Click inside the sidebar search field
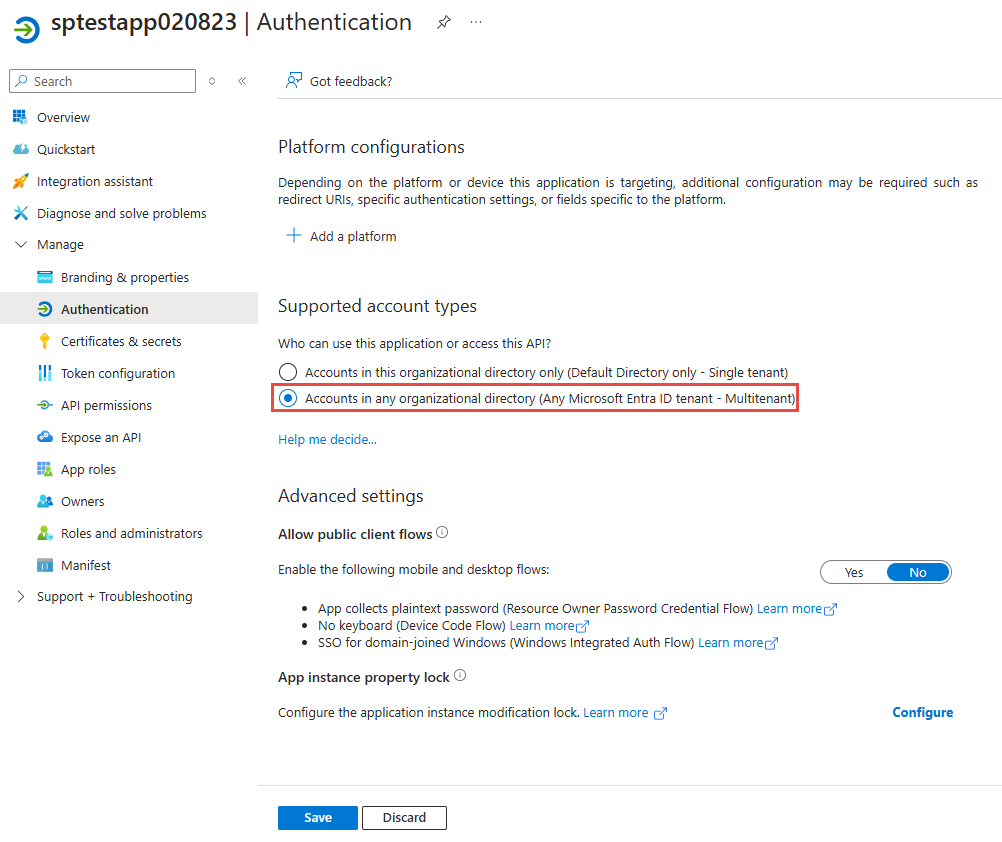This screenshot has height=842, width=1002. coord(101,80)
